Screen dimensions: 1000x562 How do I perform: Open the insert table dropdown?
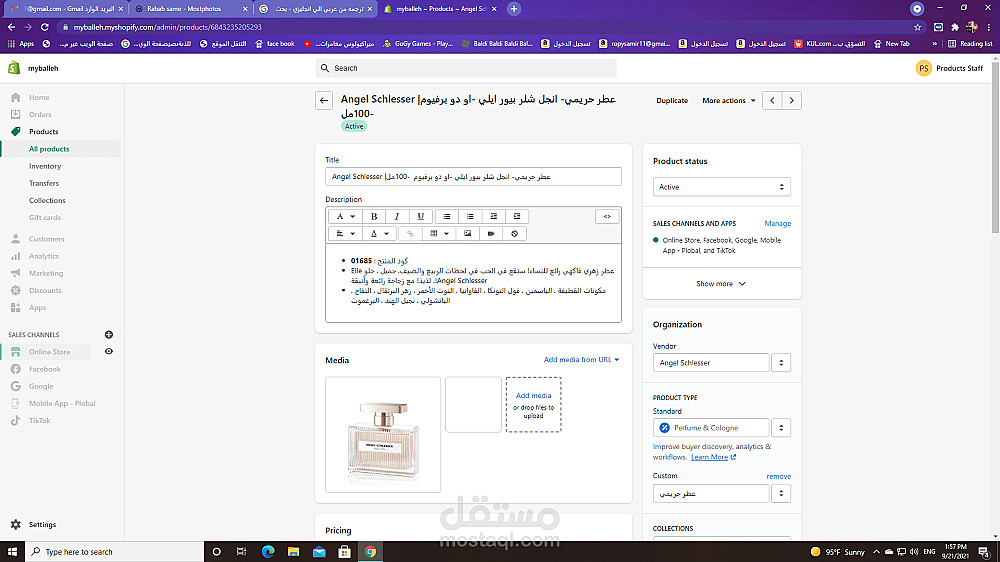click(439, 233)
